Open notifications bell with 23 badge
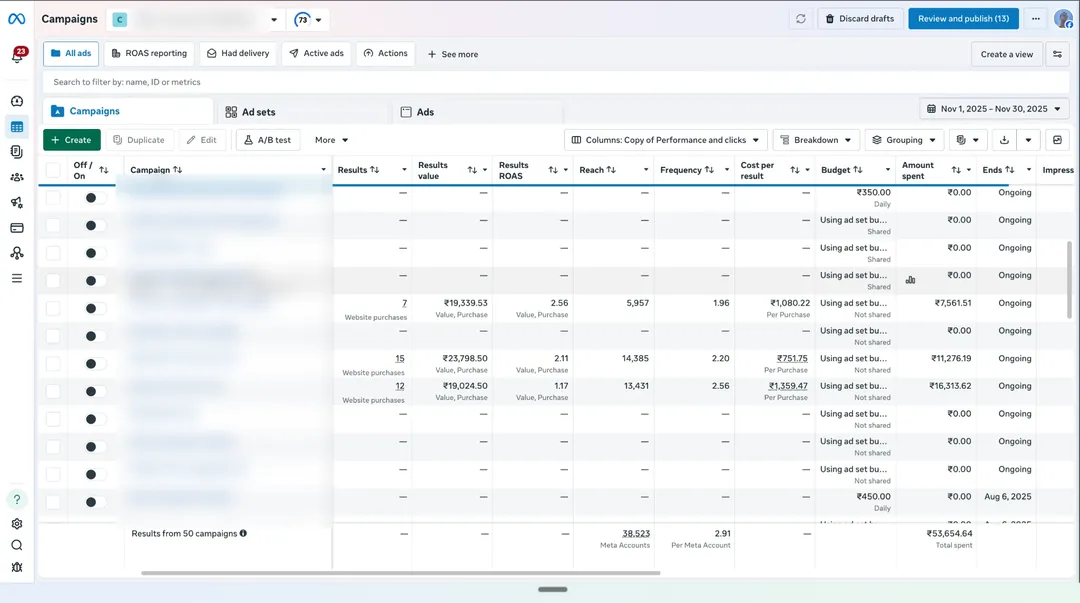Viewport: 1080px width, 603px height. pos(17,56)
